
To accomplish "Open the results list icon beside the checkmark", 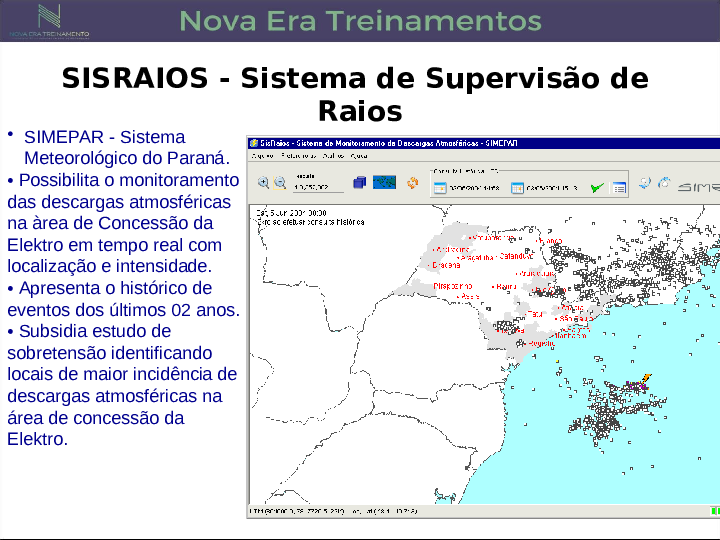I will point(619,188).
